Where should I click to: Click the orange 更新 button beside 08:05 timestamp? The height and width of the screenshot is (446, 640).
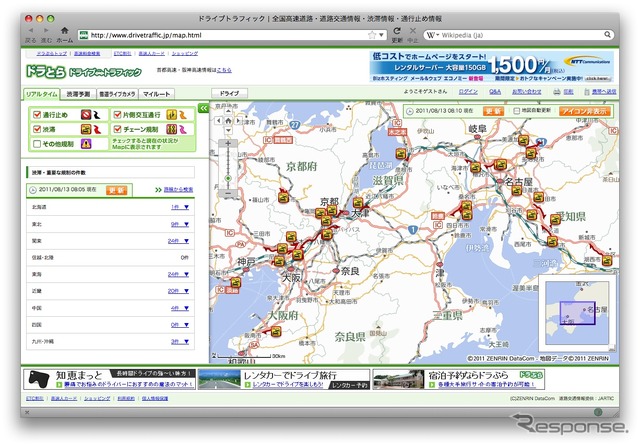coord(116,190)
